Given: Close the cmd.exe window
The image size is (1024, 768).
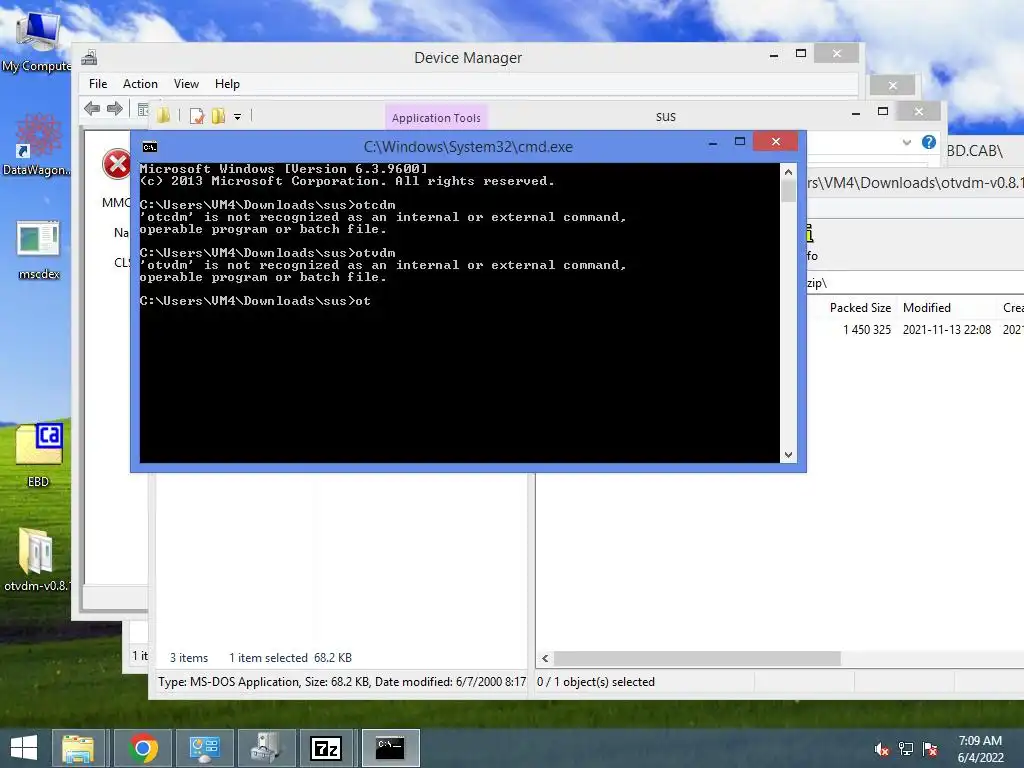Looking at the screenshot, I should (x=775, y=141).
